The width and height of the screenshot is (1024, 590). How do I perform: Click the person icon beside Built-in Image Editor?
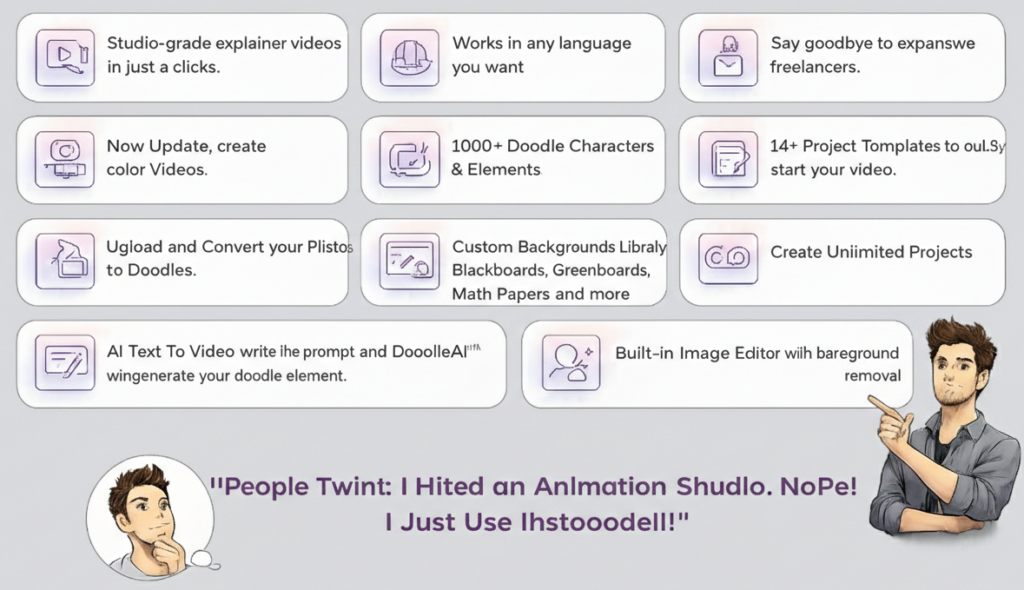tap(571, 363)
